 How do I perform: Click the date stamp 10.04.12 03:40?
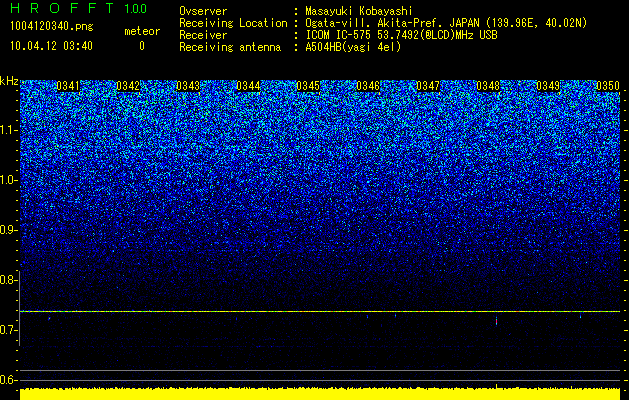coord(52,46)
